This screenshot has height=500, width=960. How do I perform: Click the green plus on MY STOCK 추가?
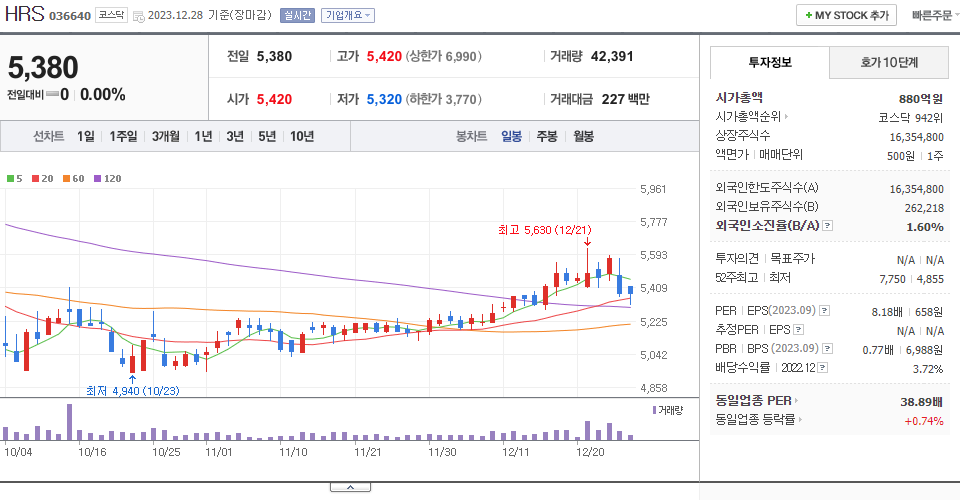809,15
